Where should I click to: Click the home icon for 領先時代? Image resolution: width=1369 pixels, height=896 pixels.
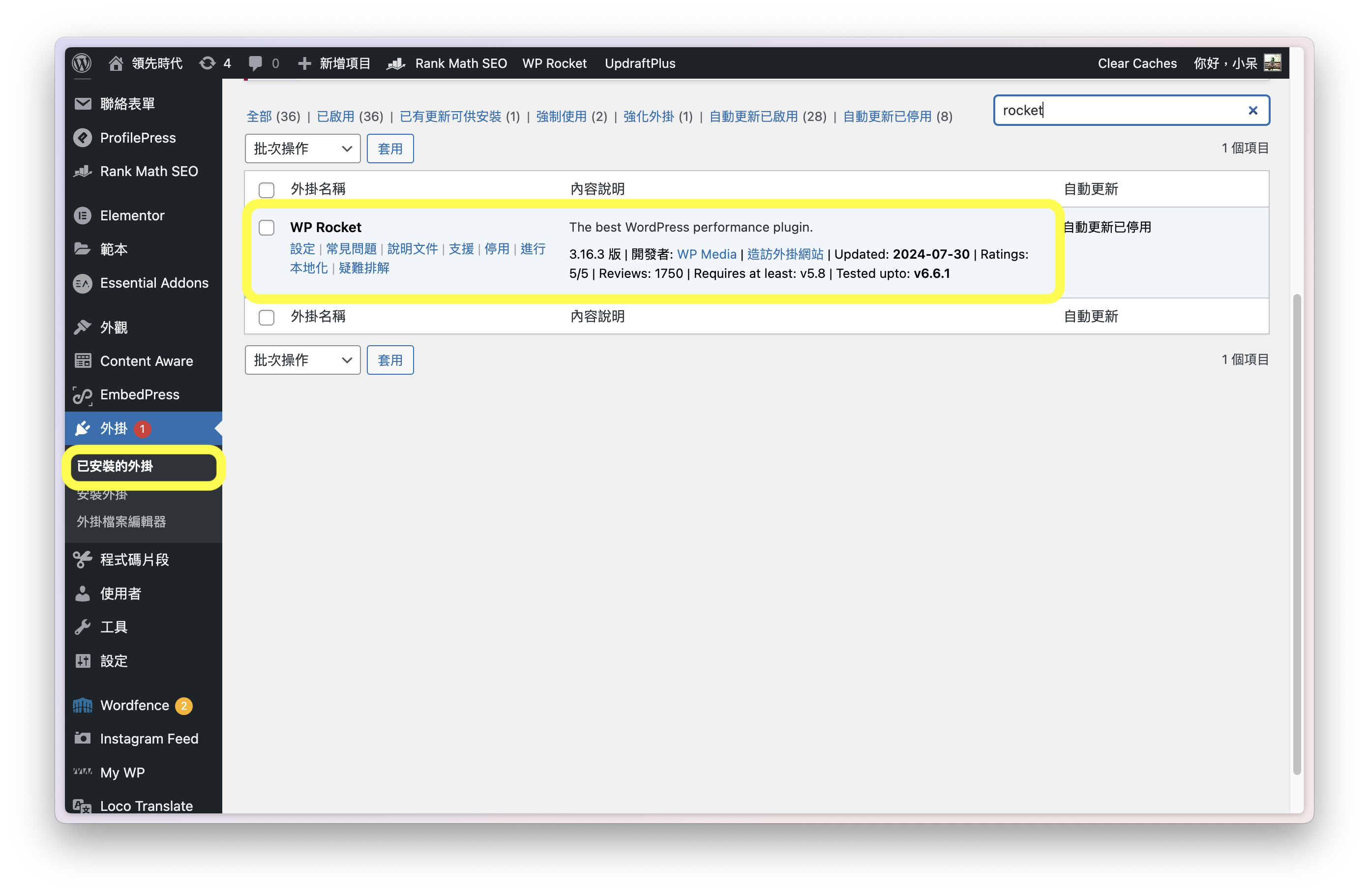coord(116,63)
